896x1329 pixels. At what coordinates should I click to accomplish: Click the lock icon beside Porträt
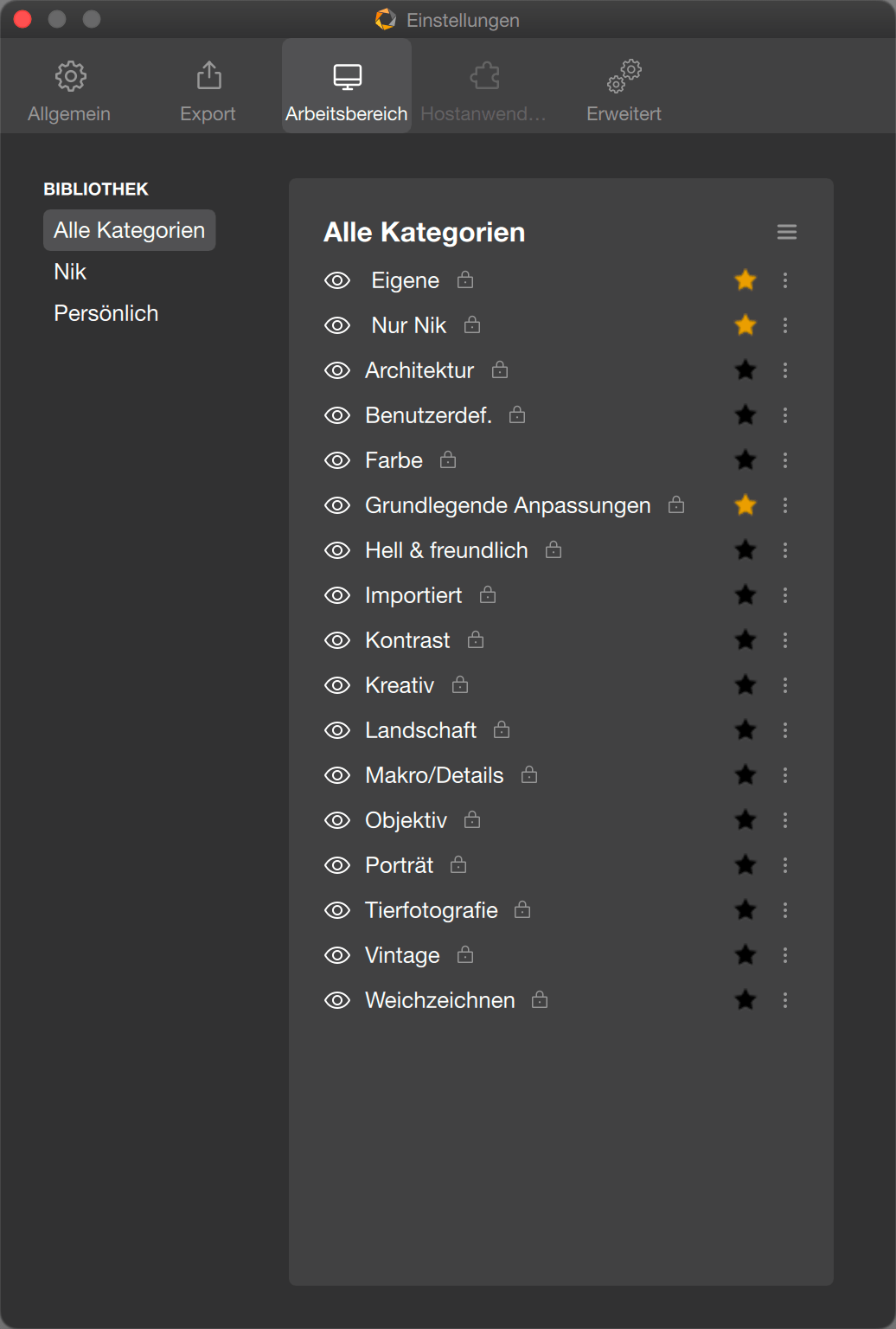tap(458, 864)
